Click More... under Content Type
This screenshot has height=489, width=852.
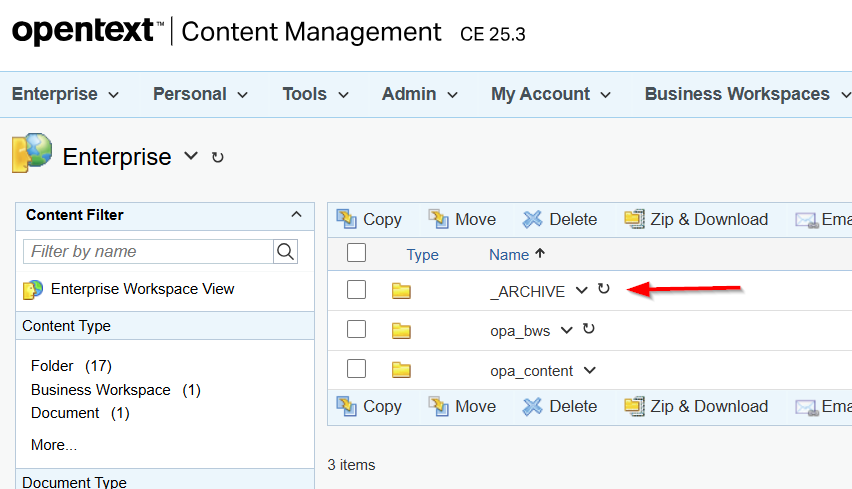[54, 444]
